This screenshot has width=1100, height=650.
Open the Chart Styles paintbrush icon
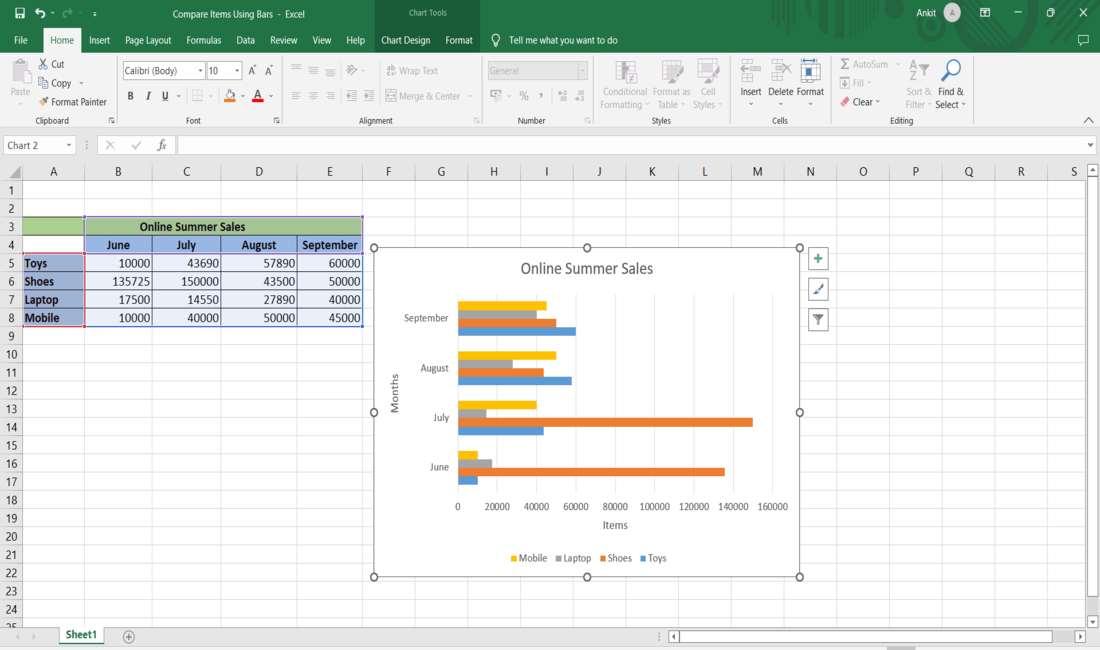[x=818, y=289]
